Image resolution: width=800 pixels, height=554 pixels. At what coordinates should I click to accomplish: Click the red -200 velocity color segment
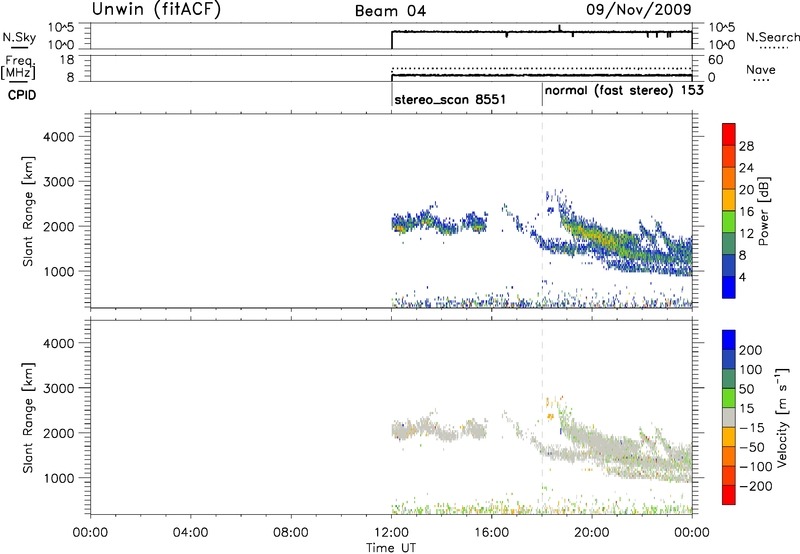tap(729, 495)
